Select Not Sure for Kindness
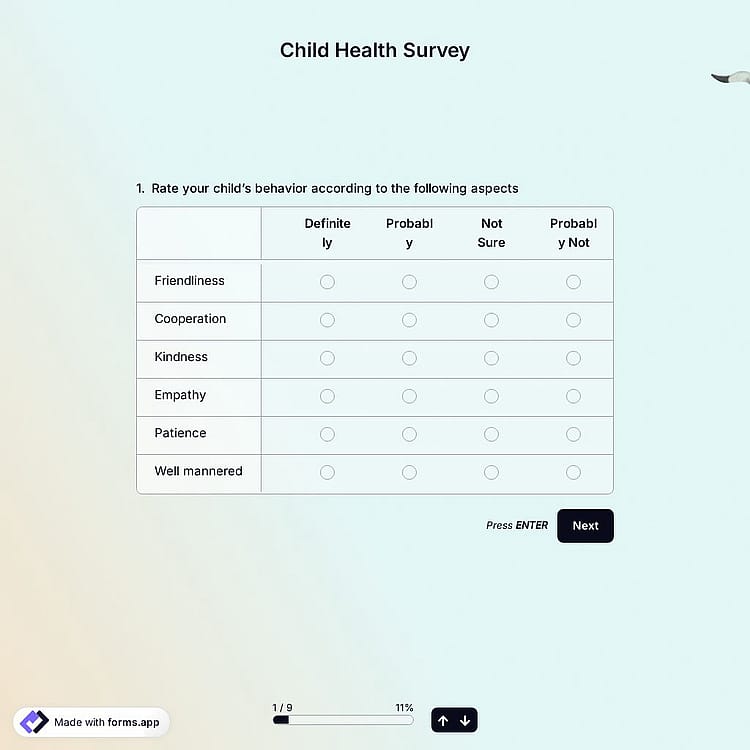 pyautogui.click(x=491, y=358)
